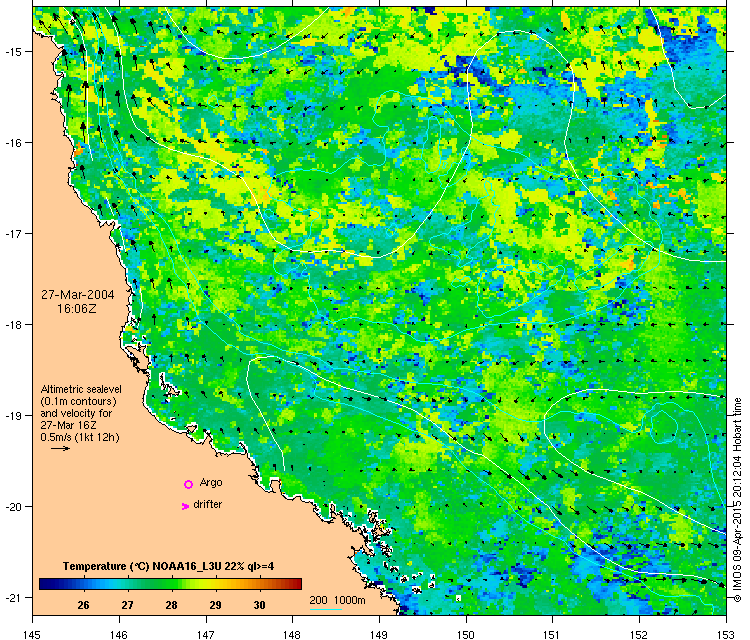Click the dark red end of colorbar
750x640 pixels.
click(297, 584)
